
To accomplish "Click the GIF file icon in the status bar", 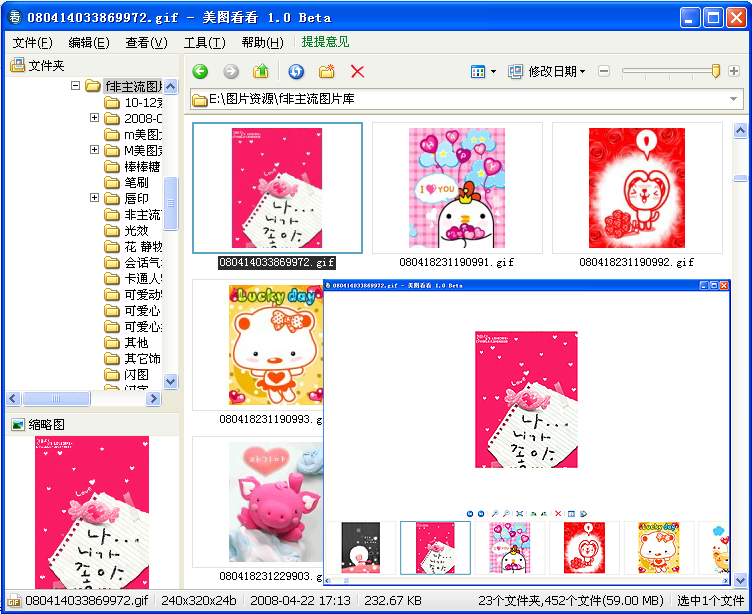I will [14, 601].
